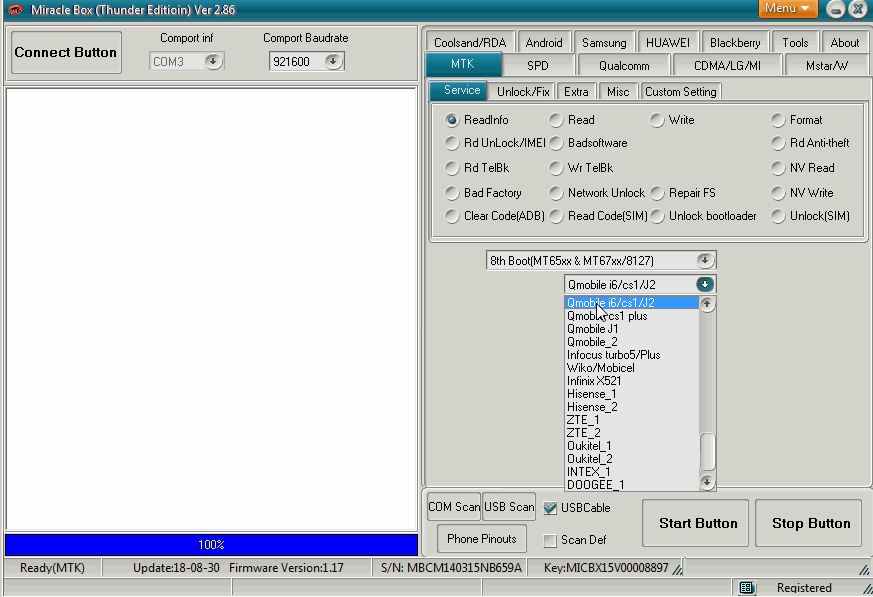Click the COM Scan button

click(x=454, y=507)
